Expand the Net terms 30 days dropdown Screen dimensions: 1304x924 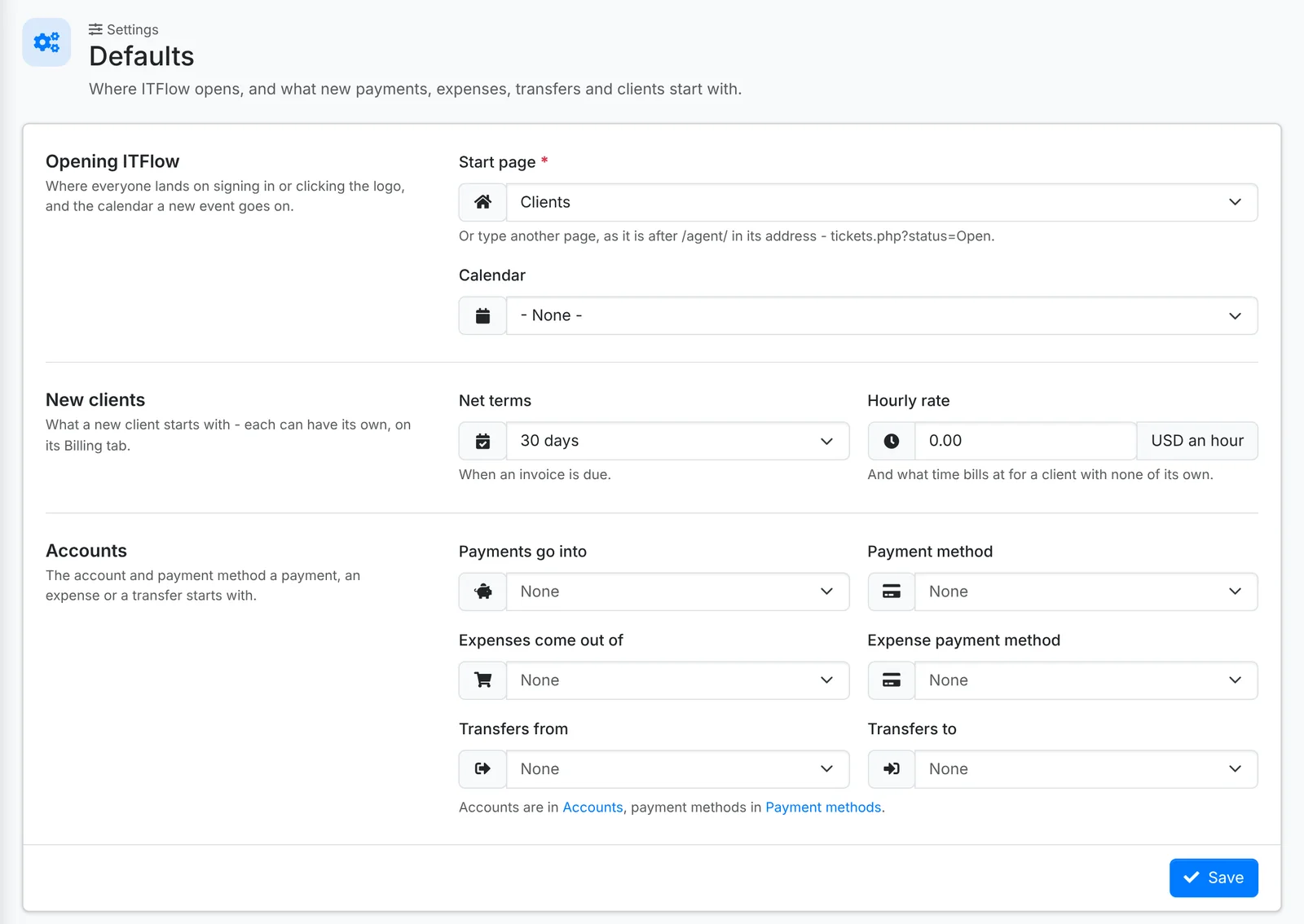(x=677, y=441)
